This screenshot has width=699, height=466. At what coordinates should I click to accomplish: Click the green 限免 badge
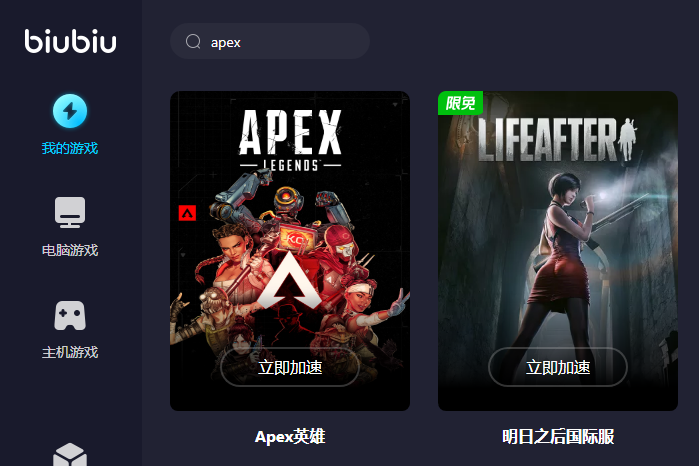460,103
